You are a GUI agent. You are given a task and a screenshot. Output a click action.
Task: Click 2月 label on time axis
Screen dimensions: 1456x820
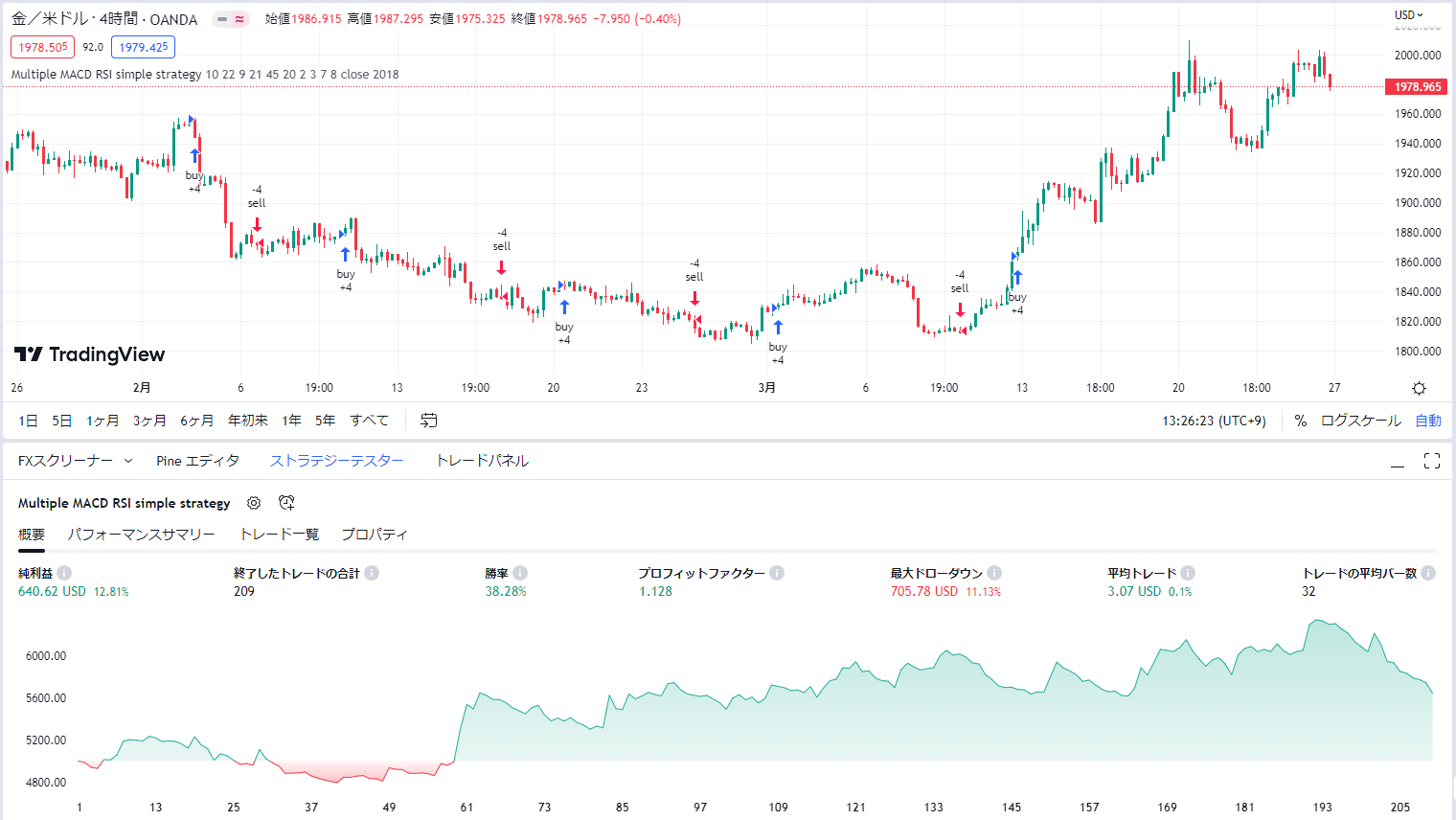(x=142, y=388)
